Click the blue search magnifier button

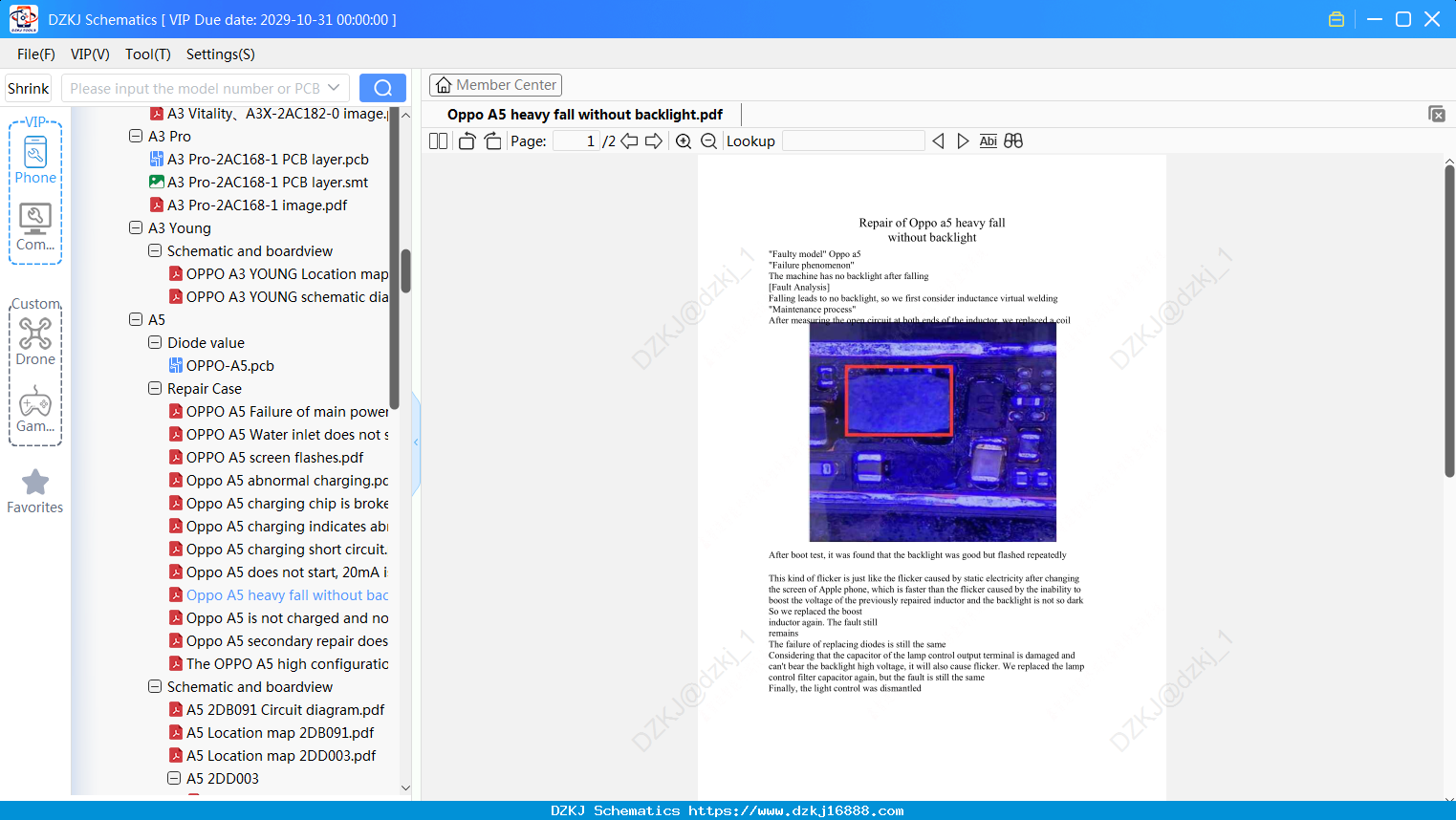pyautogui.click(x=382, y=88)
